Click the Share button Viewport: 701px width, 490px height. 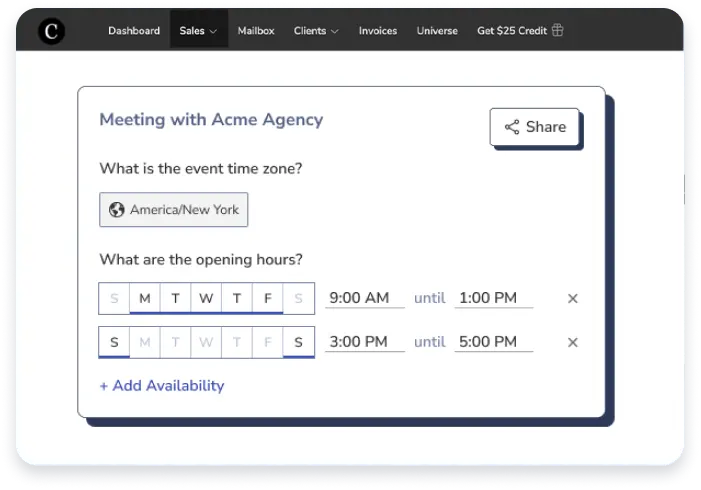point(535,127)
